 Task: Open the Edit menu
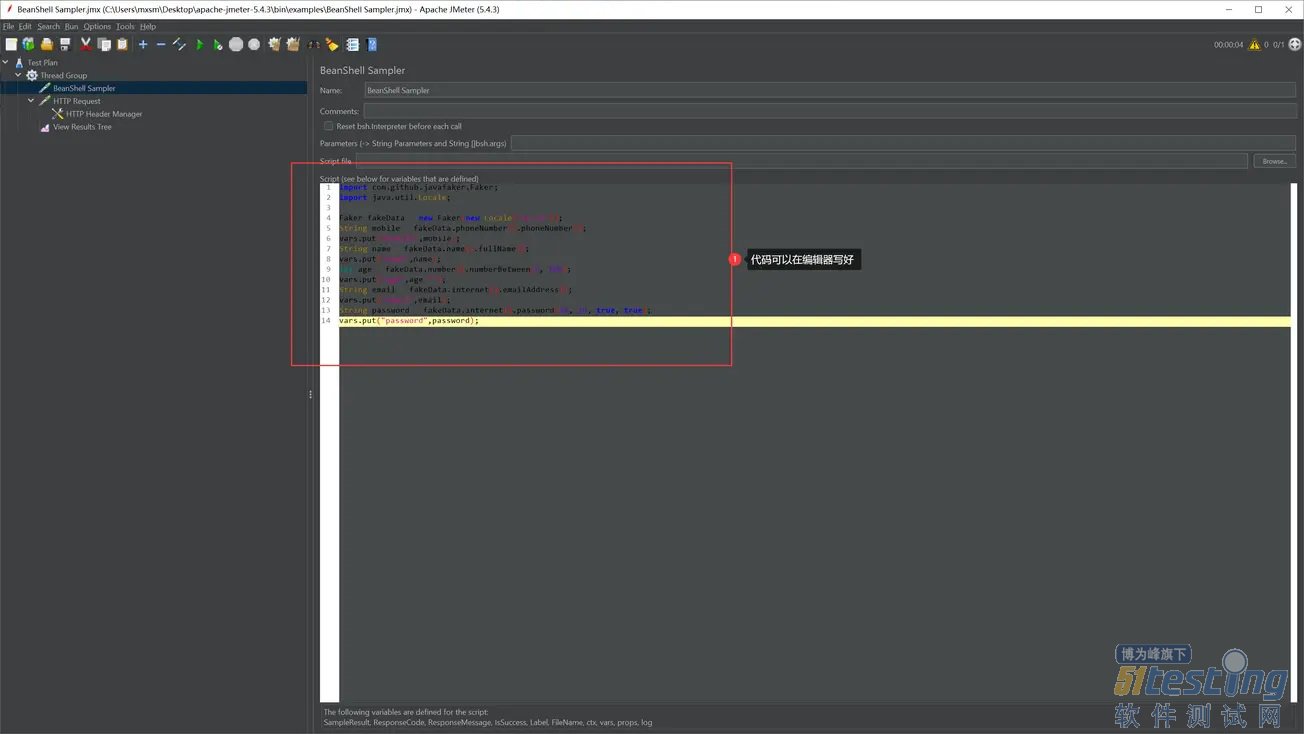pos(25,26)
